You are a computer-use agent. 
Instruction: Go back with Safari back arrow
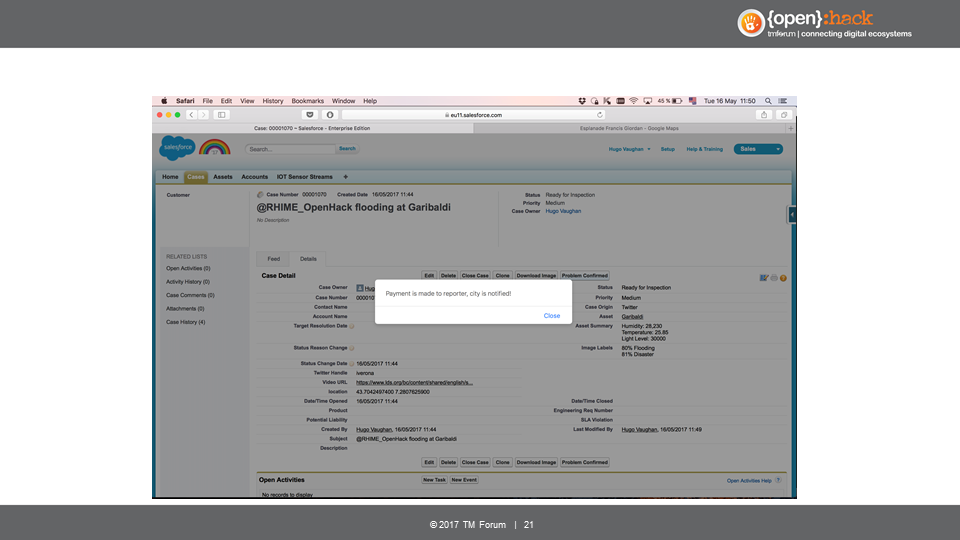192,114
